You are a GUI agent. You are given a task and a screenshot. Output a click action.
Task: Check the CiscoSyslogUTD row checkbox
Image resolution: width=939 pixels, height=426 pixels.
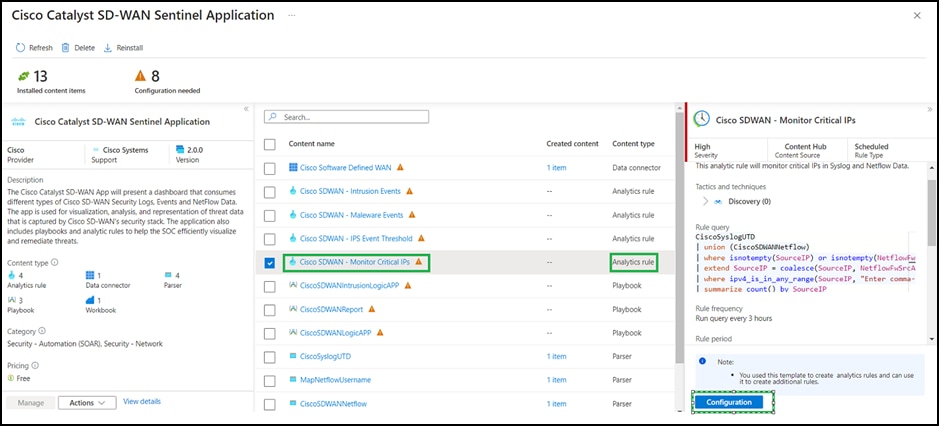point(269,356)
